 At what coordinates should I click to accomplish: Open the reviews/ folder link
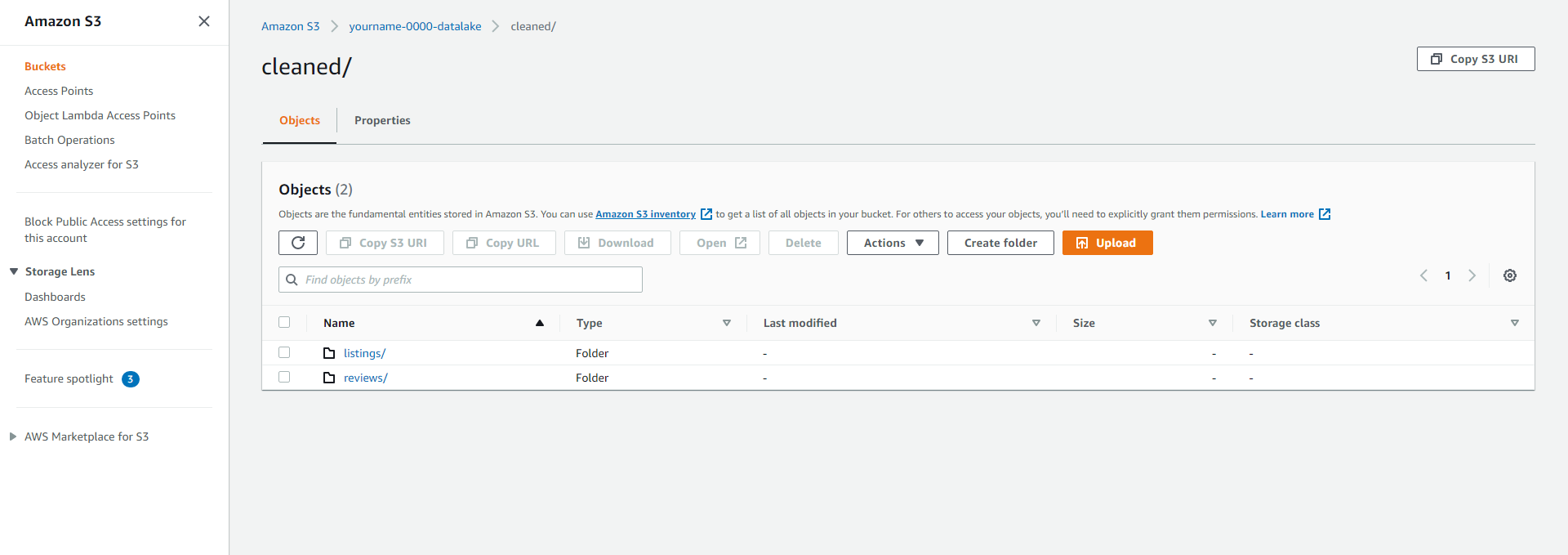click(x=366, y=378)
